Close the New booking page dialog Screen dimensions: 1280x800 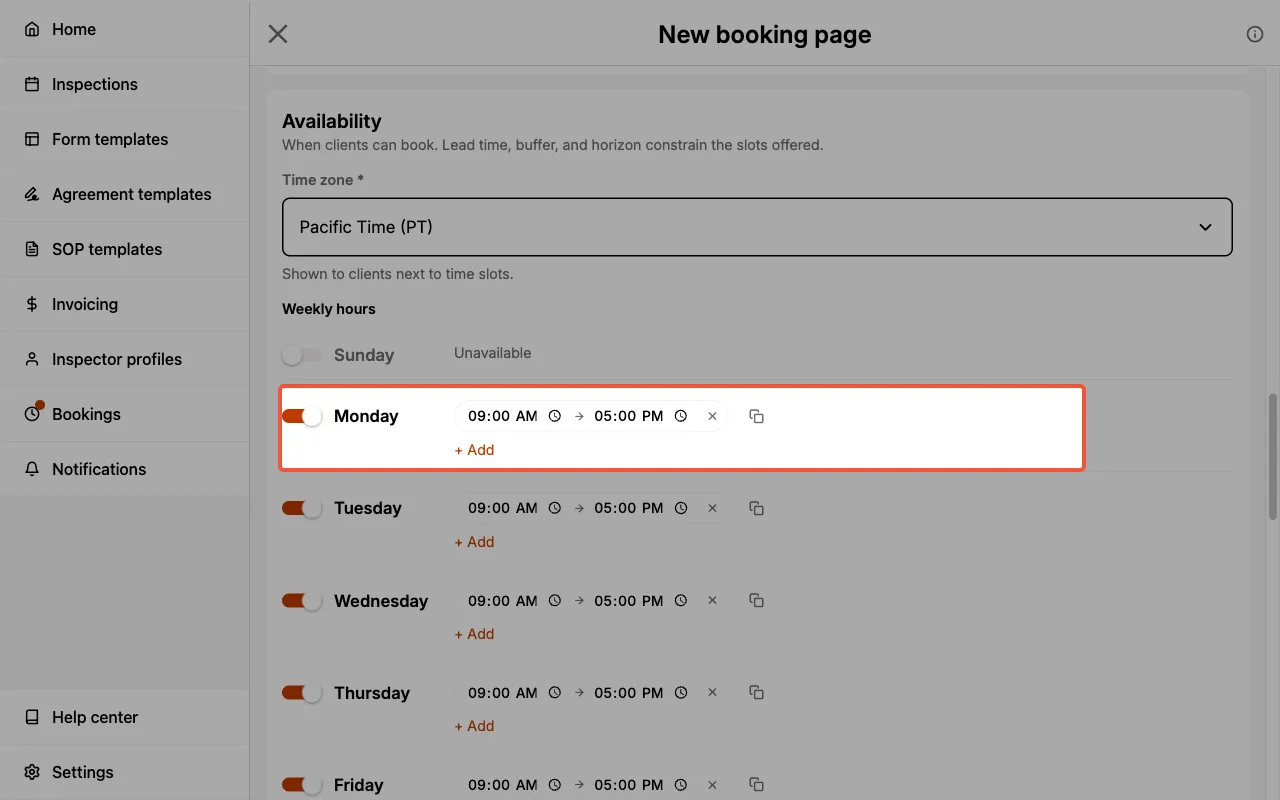(278, 34)
